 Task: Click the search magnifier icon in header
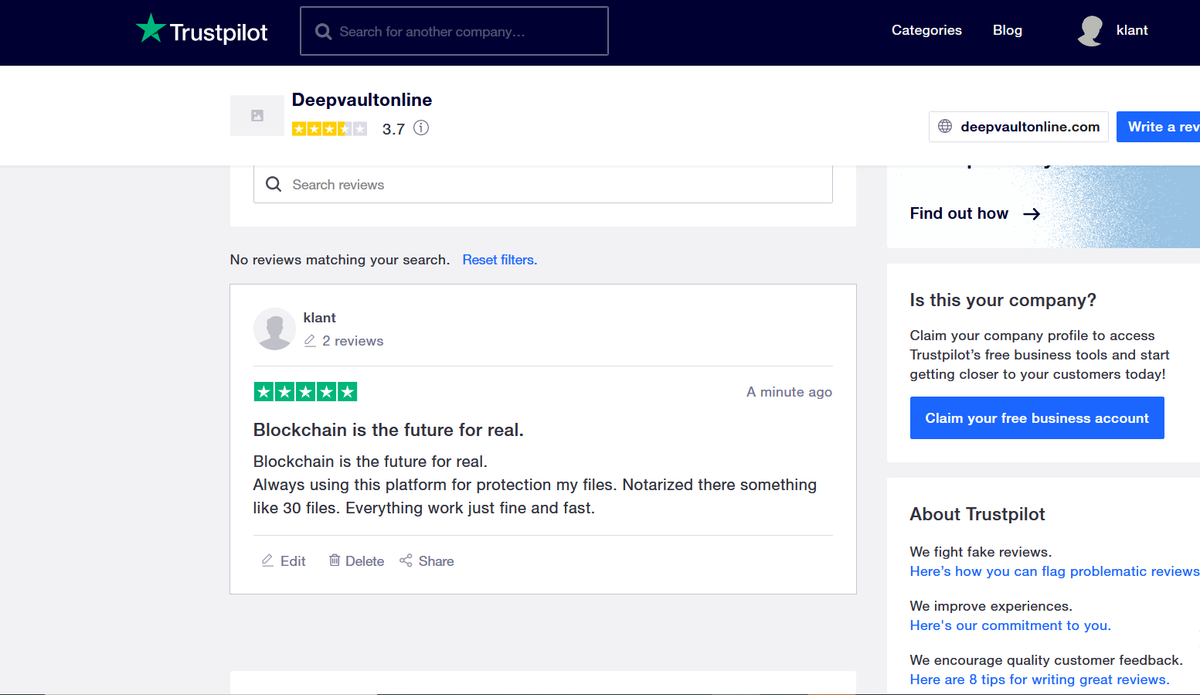[323, 32]
